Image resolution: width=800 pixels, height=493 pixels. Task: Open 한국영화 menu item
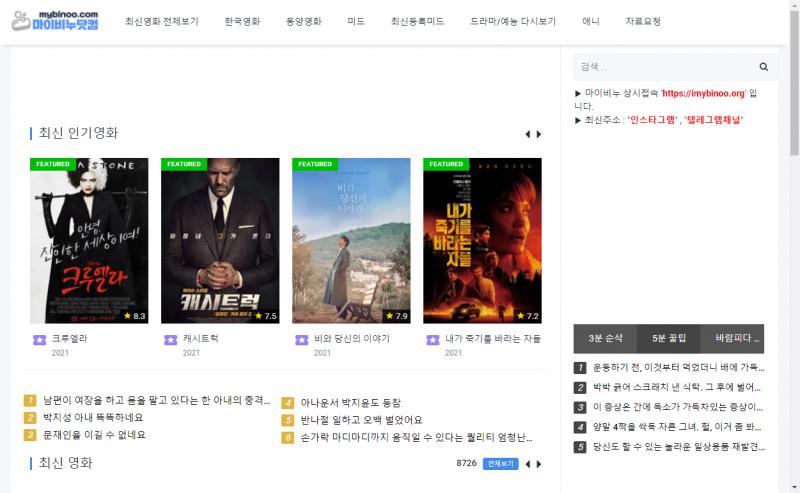242,21
